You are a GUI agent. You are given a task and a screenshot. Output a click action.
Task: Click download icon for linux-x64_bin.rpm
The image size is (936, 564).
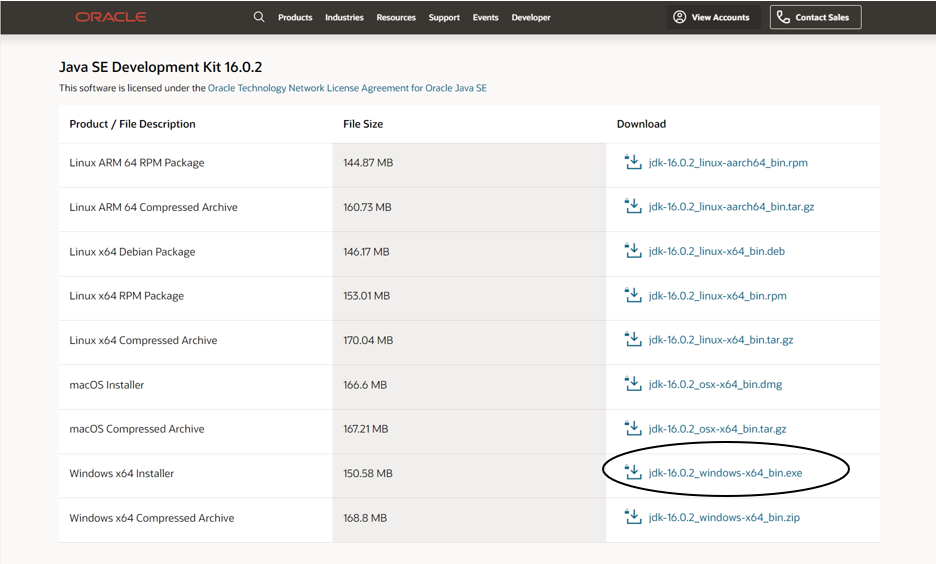[633, 295]
